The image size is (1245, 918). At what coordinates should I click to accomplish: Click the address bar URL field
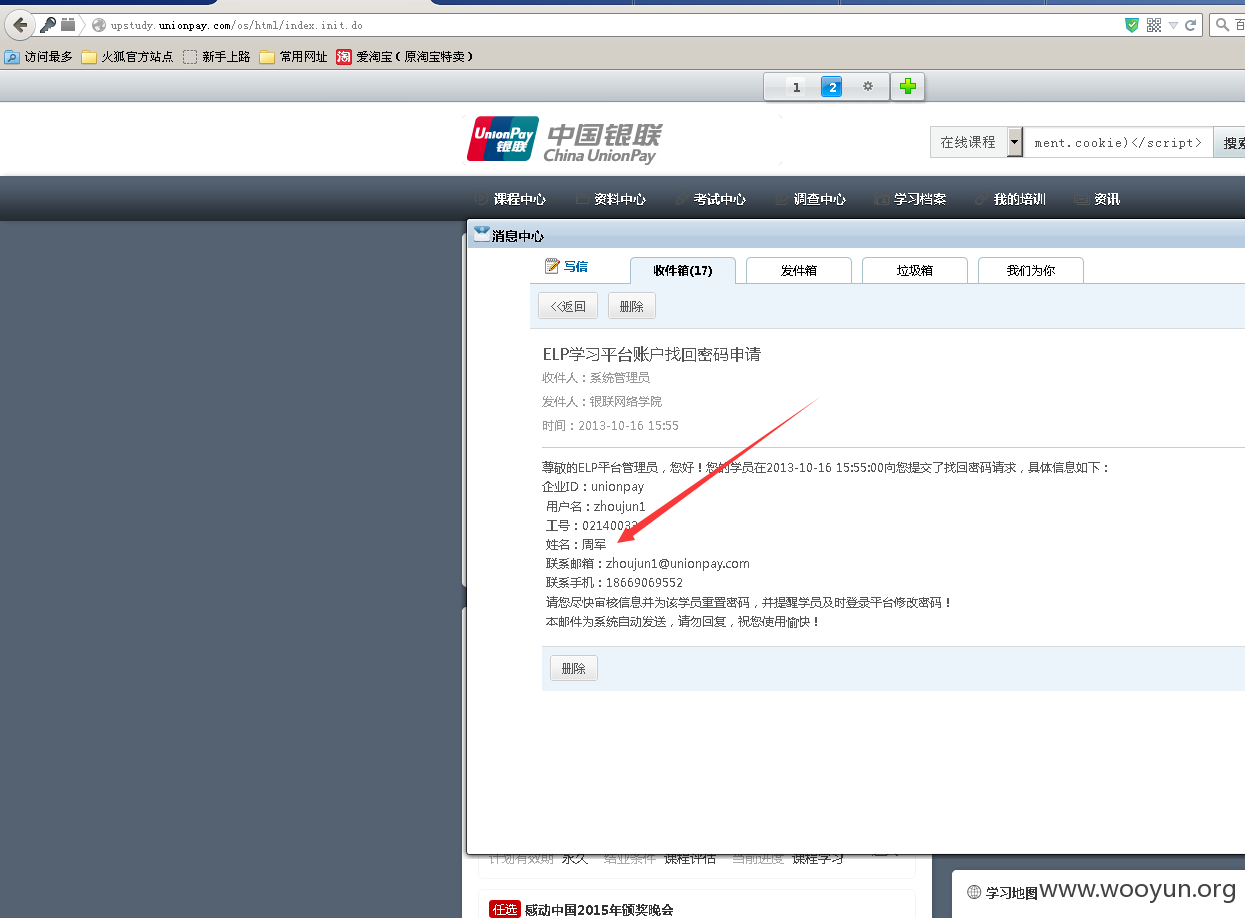[x=600, y=25]
